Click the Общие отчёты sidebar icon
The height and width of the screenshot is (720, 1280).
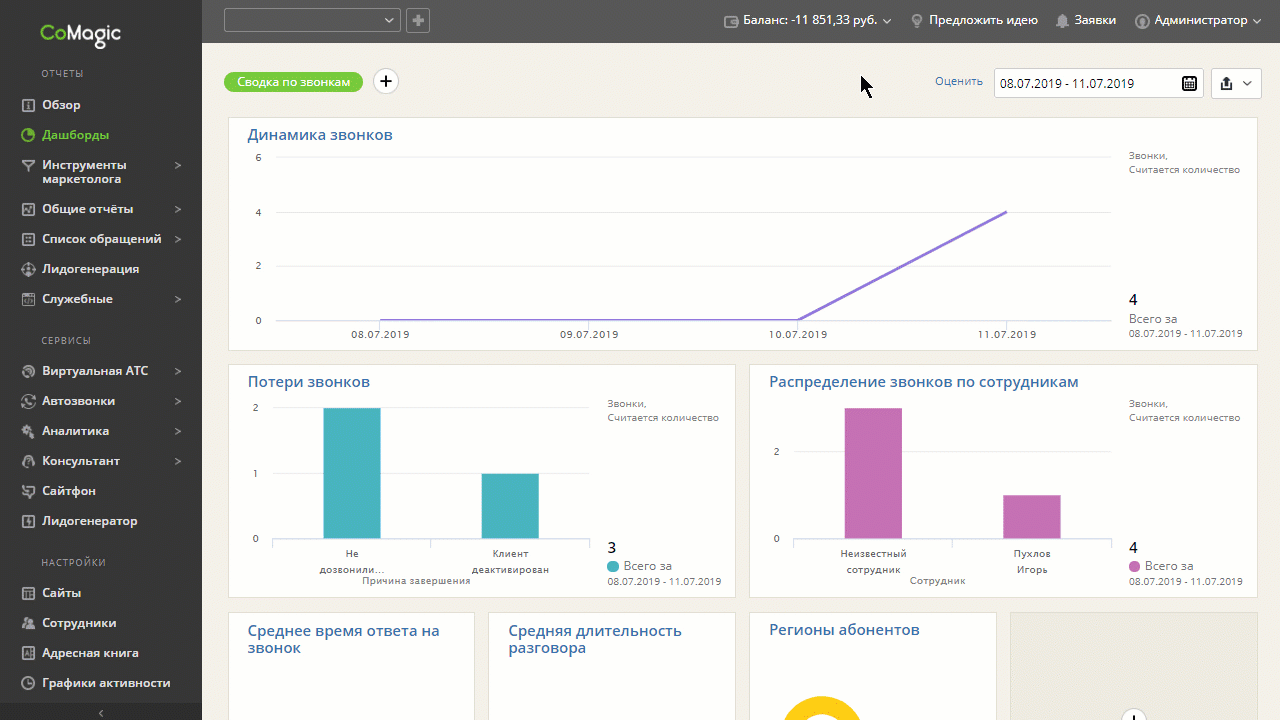coord(28,209)
